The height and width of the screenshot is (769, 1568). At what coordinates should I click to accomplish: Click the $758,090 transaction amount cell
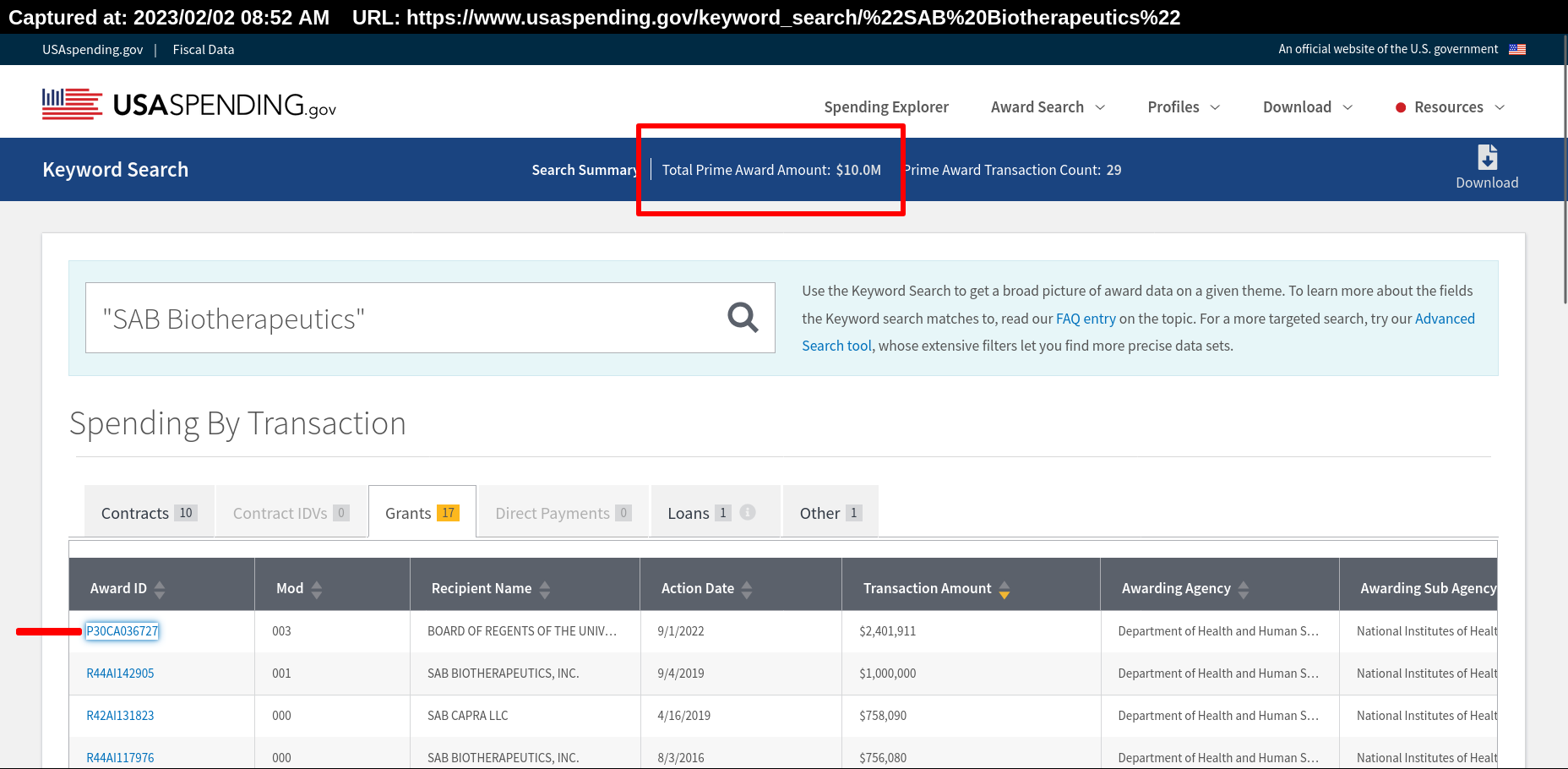(972, 716)
